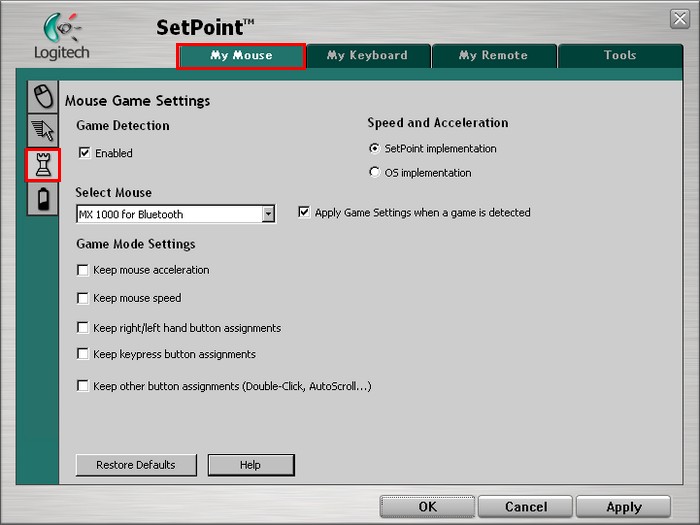Switch to the My Remote tab
Screen dimensions: 700x525
tap(494, 56)
